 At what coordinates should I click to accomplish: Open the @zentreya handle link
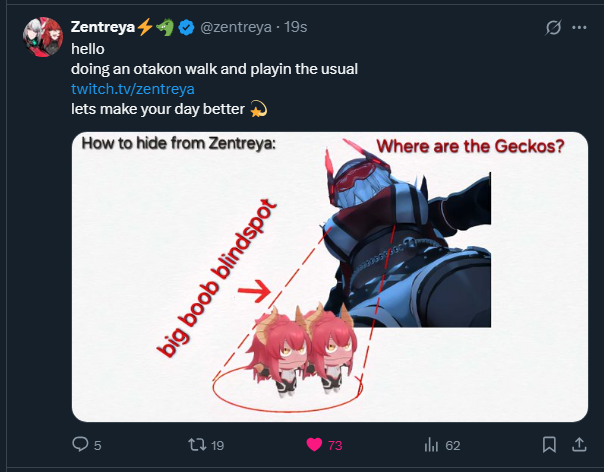tap(236, 27)
